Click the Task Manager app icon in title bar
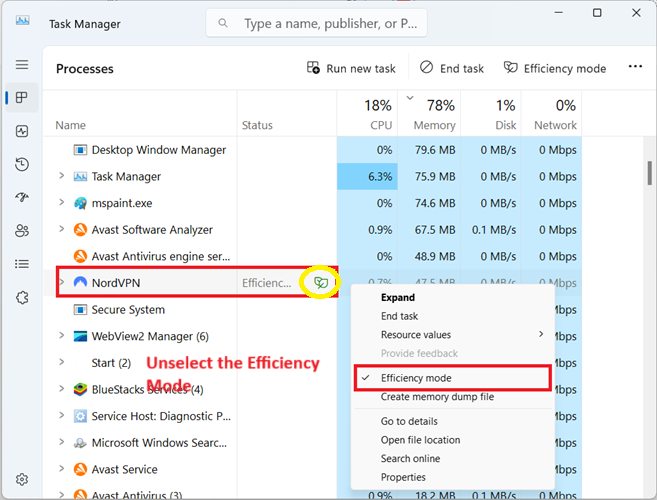The width and height of the screenshot is (657, 500). tap(23, 21)
